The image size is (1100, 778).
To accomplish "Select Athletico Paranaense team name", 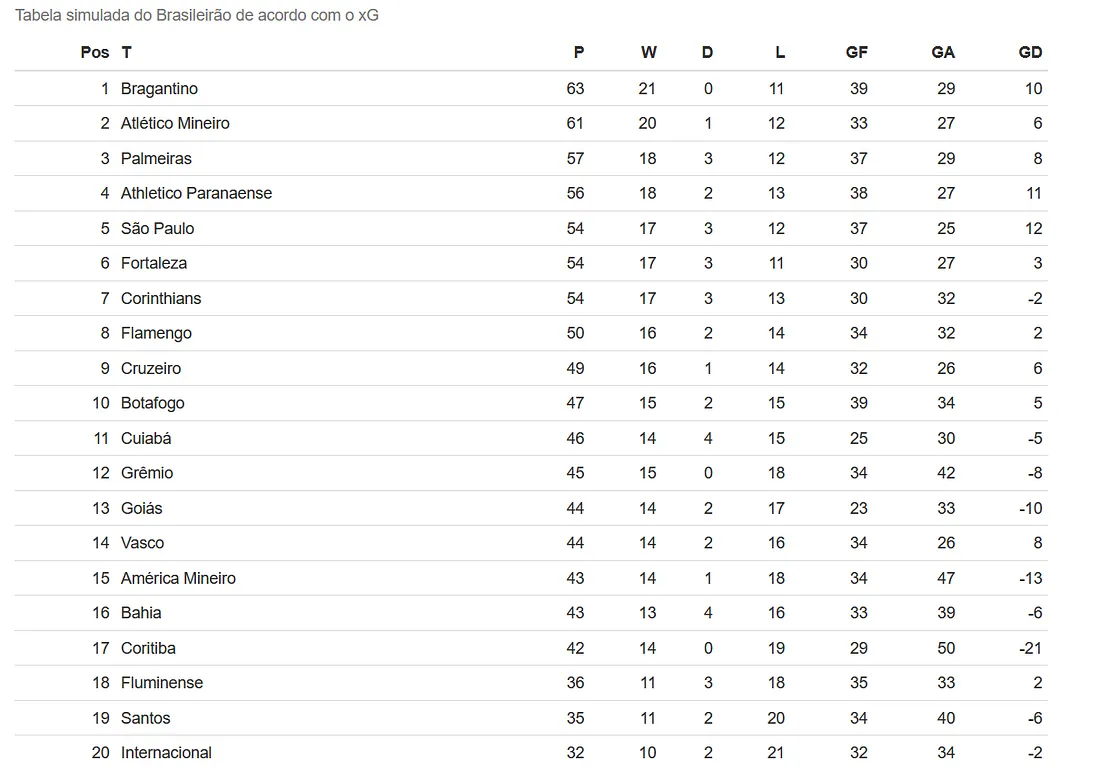I will 196,193.
